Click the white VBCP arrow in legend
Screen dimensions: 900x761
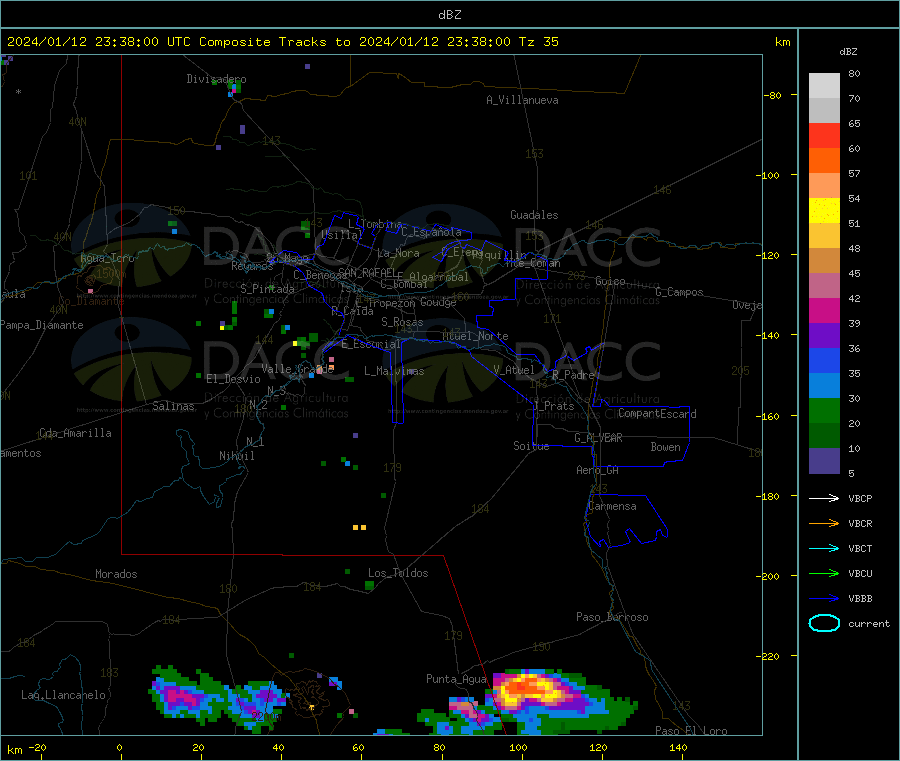pyautogui.click(x=824, y=498)
